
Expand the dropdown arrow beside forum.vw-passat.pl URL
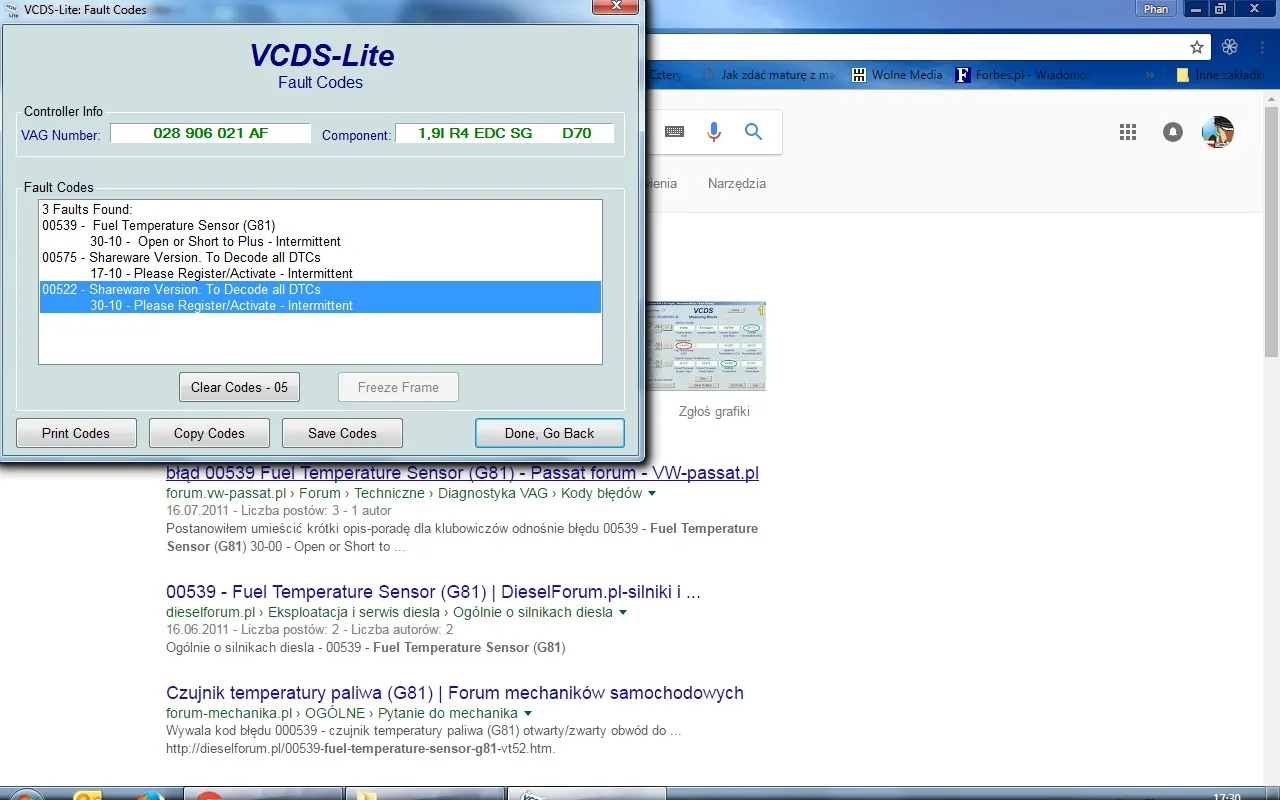click(652, 494)
